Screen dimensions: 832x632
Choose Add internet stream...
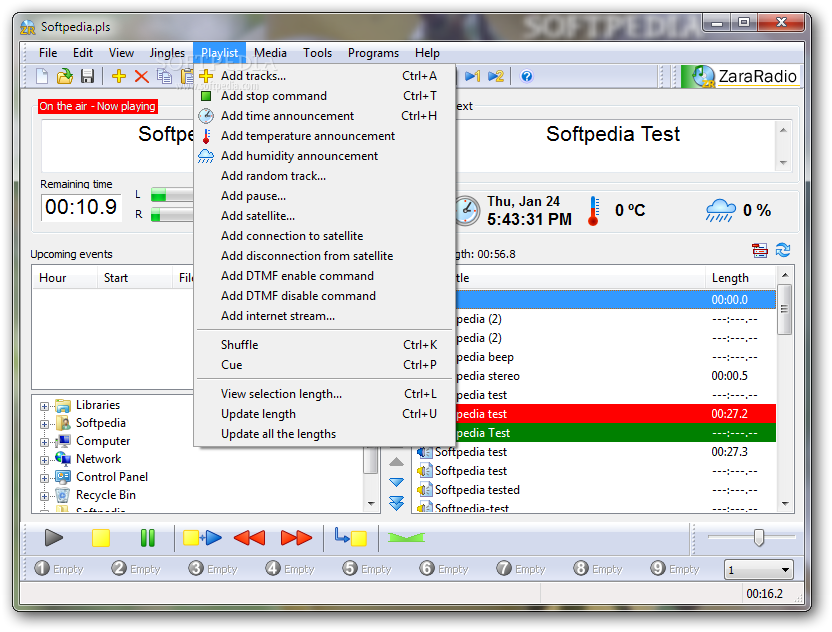click(325, 316)
